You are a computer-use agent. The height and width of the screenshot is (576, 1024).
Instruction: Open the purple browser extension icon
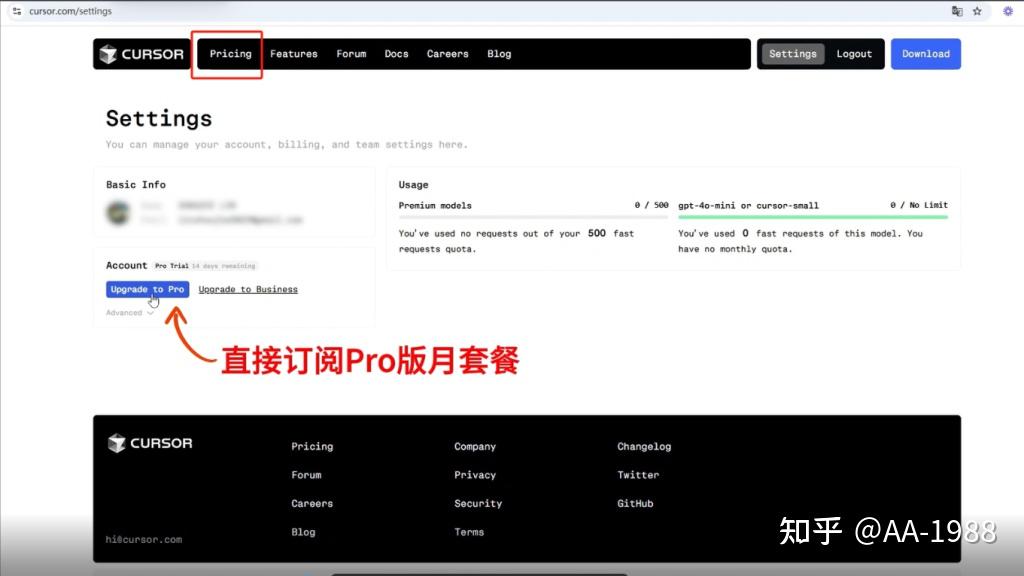point(1008,11)
